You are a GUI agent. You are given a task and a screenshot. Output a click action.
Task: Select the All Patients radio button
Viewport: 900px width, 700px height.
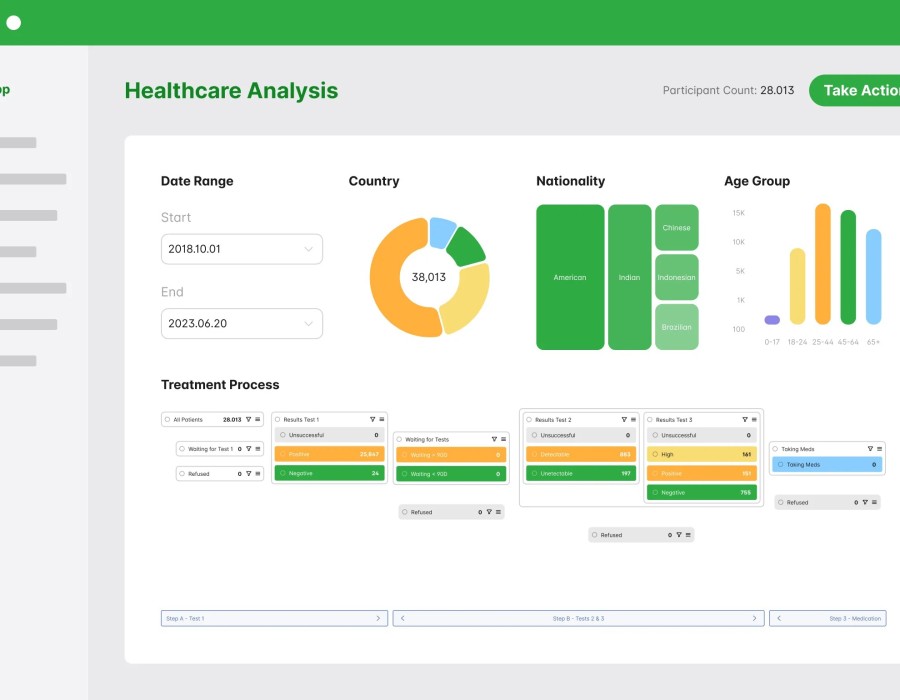tap(168, 420)
